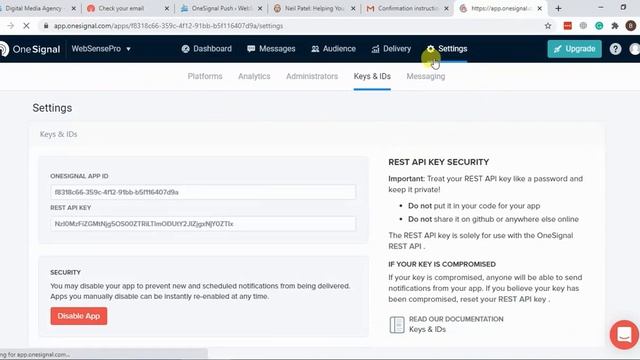The image size is (640, 360).
Task: Open the user profile avatar
Action: click(x=635, y=49)
